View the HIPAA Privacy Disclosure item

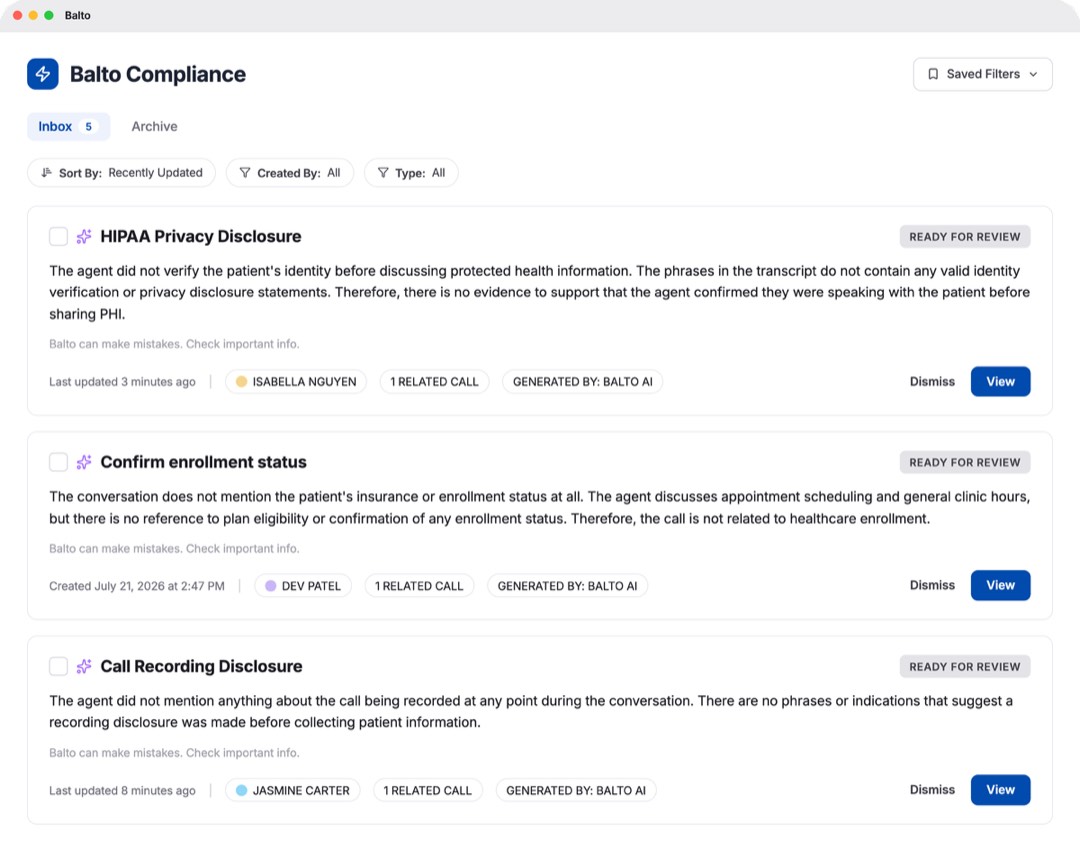(x=1000, y=381)
